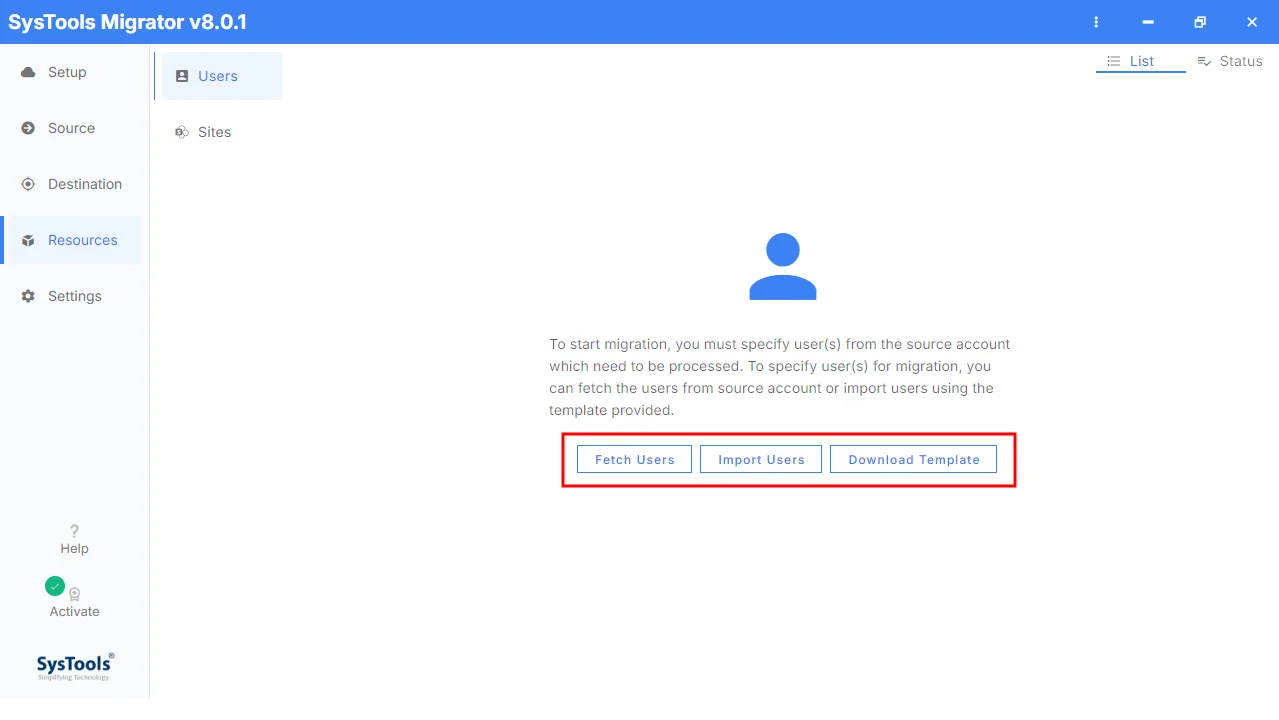Click the arrow icon beside Source

[x=28, y=128]
